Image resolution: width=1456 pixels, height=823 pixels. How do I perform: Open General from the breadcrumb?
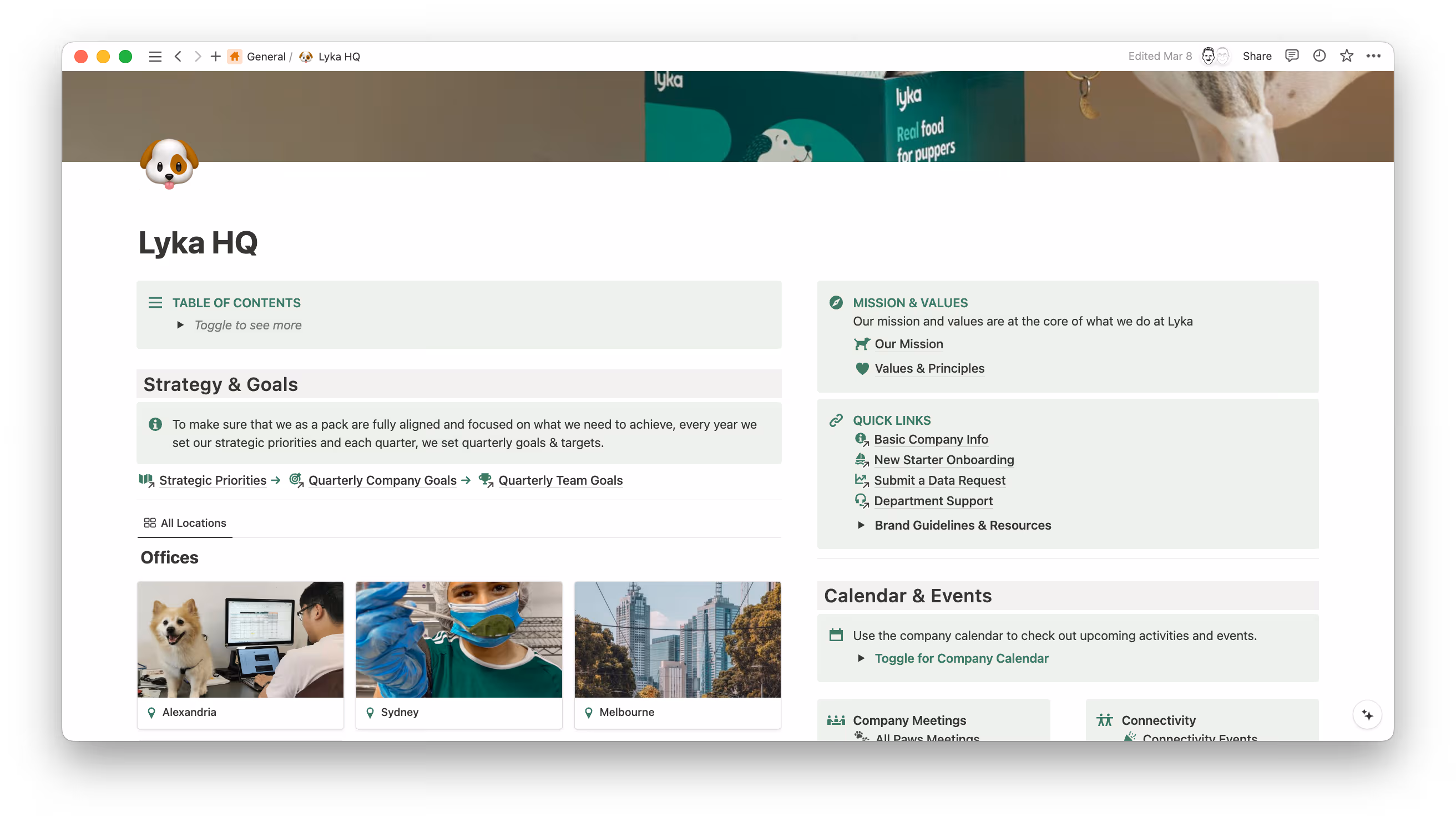267,56
